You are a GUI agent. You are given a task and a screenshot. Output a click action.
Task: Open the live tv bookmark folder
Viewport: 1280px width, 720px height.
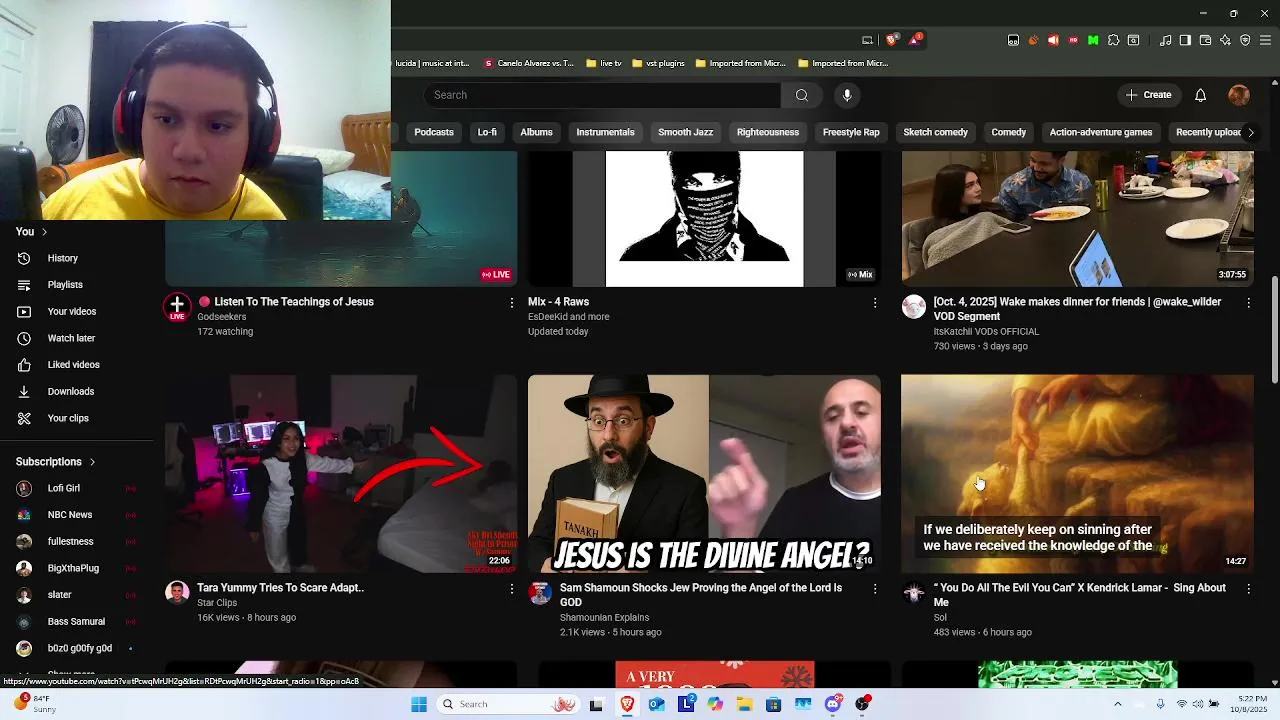pyautogui.click(x=604, y=63)
